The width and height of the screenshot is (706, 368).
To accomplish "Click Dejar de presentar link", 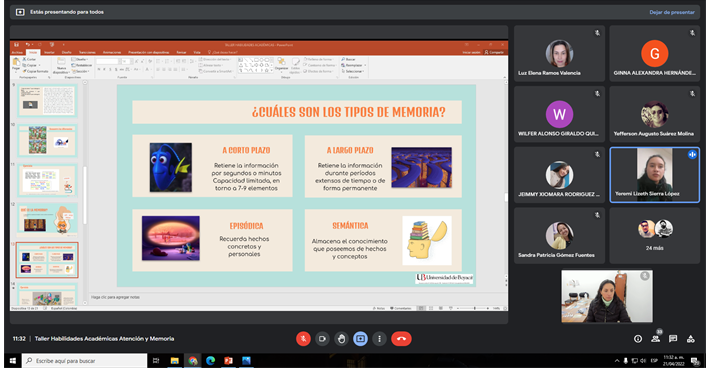I will point(672,12).
